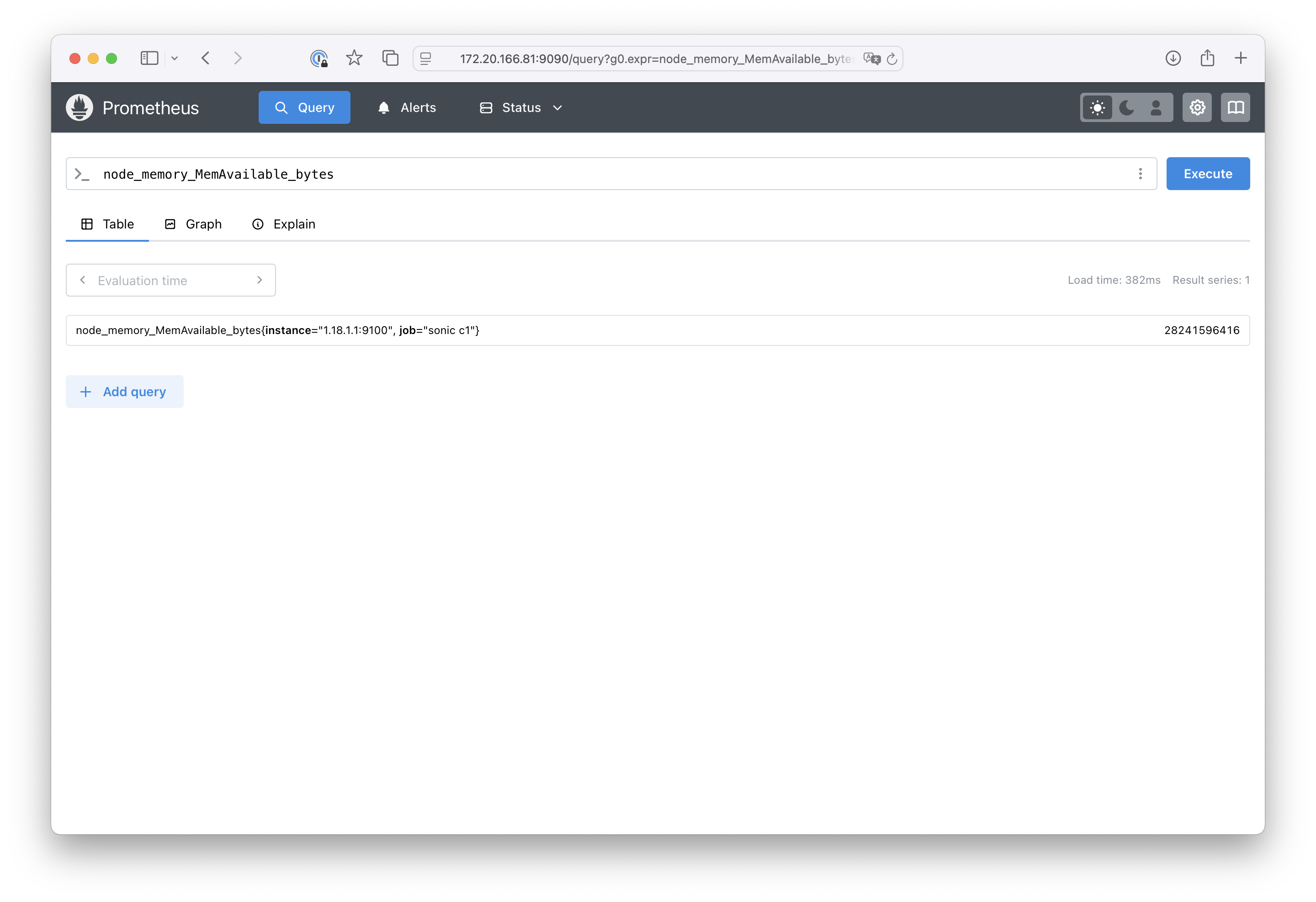This screenshot has height=902, width=1316.
Task: Open Prometheus settings via gear icon
Action: tap(1197, 107)
